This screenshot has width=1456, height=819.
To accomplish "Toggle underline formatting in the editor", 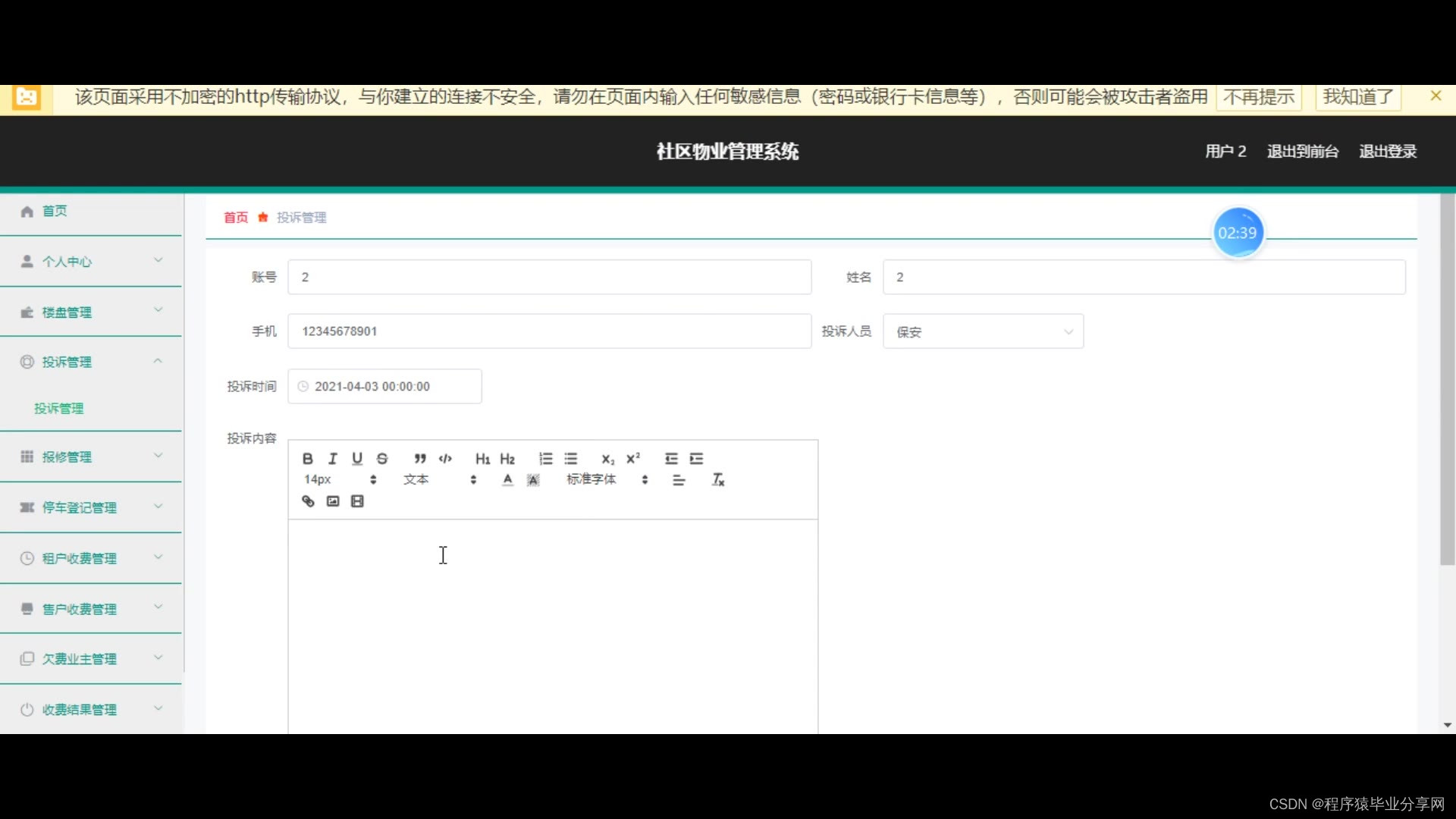I will coord(357,459).
